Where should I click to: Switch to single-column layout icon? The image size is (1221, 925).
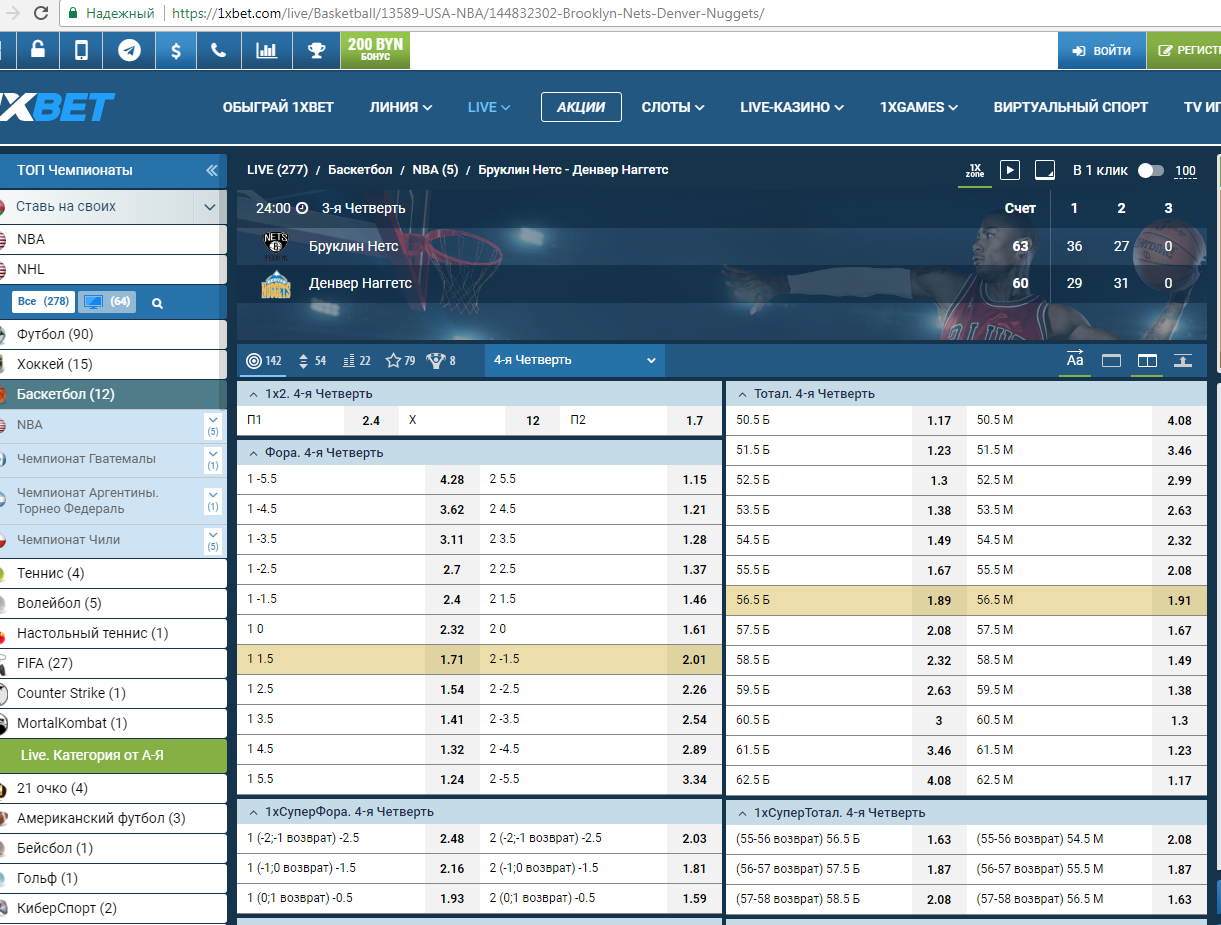(1111, 361)
